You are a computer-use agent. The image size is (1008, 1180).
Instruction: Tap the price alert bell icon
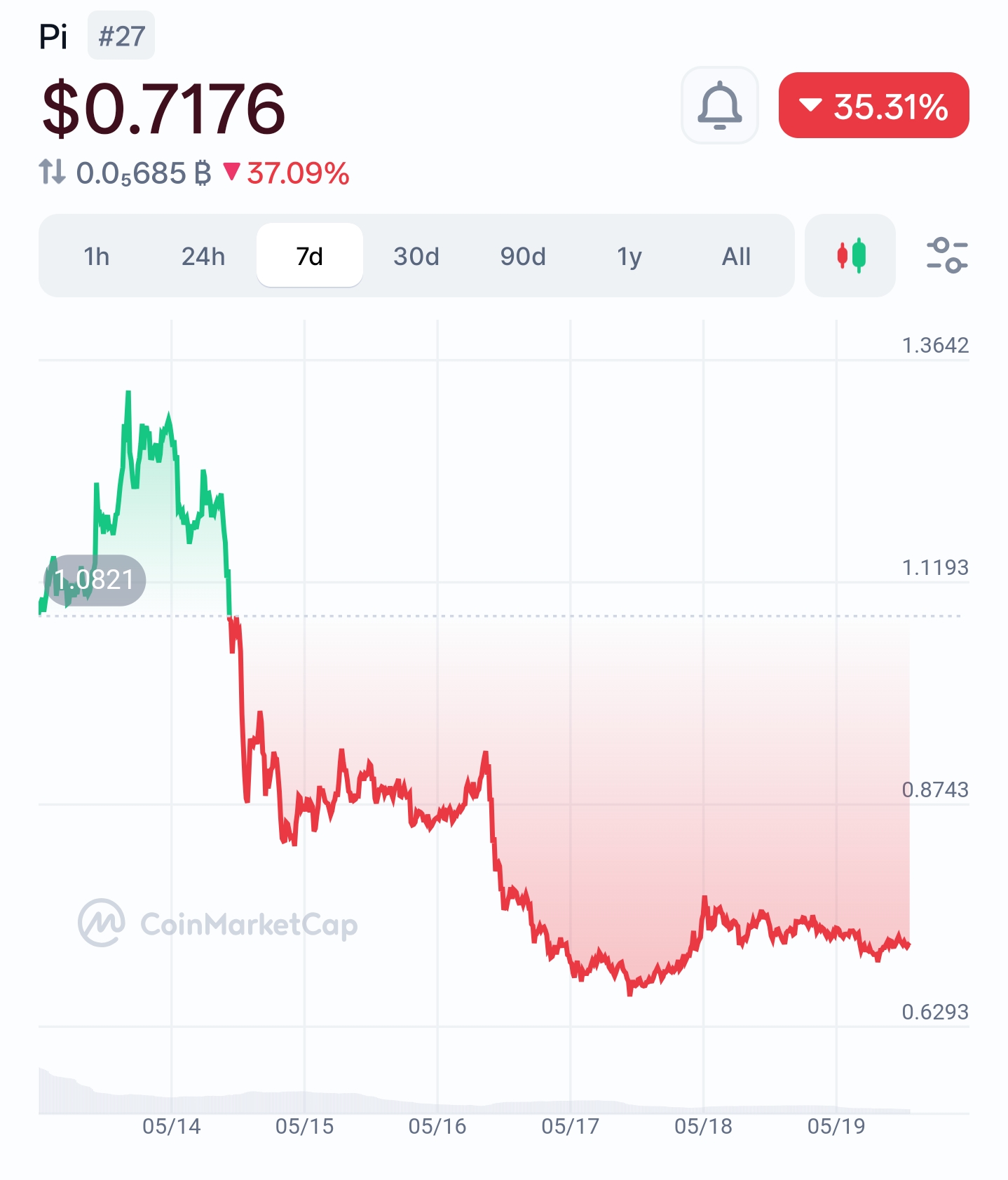click(x=720, y=105)
